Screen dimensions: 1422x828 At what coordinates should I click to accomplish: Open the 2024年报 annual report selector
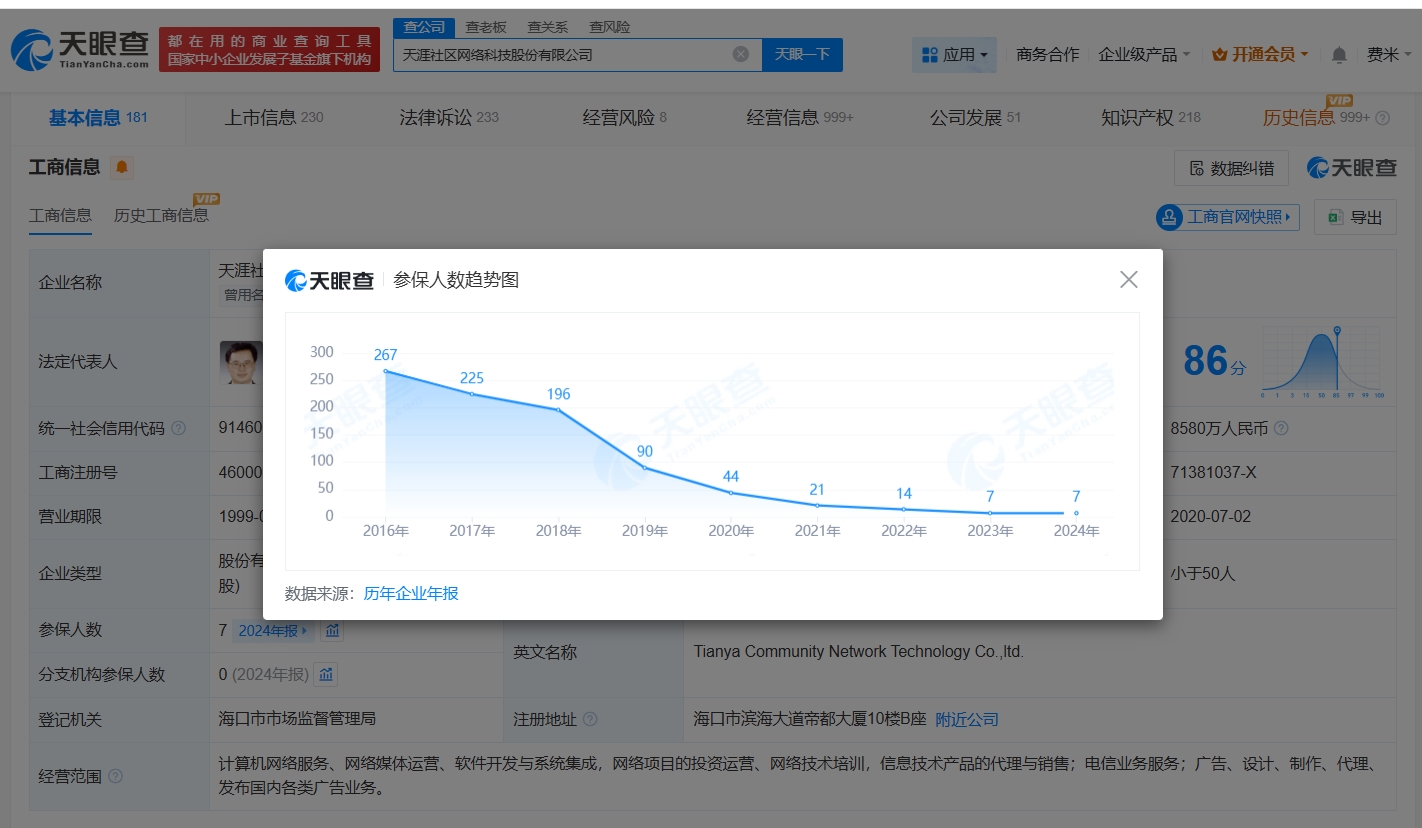coord(274,631)
